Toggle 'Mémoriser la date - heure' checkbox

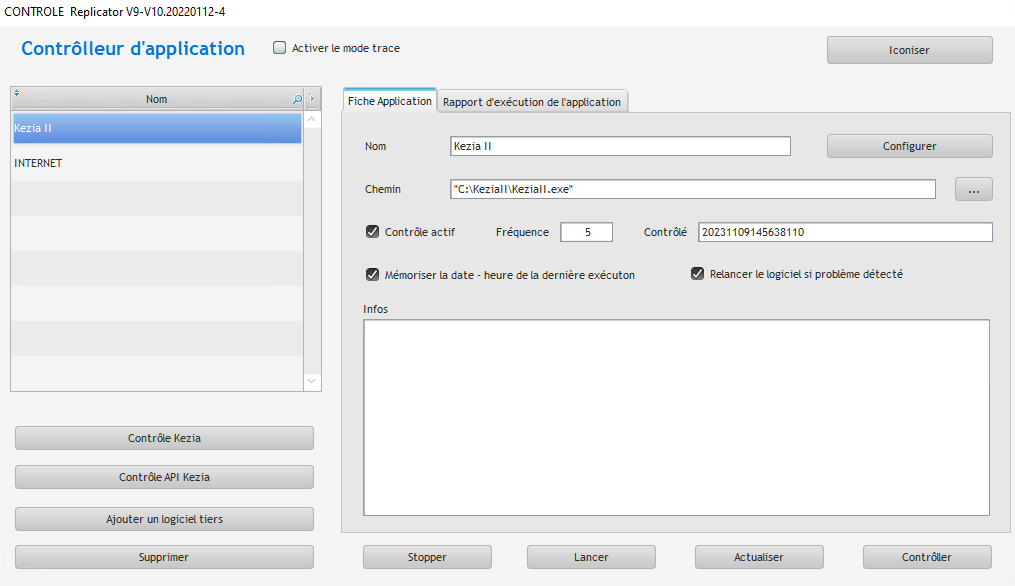point(373,275)
